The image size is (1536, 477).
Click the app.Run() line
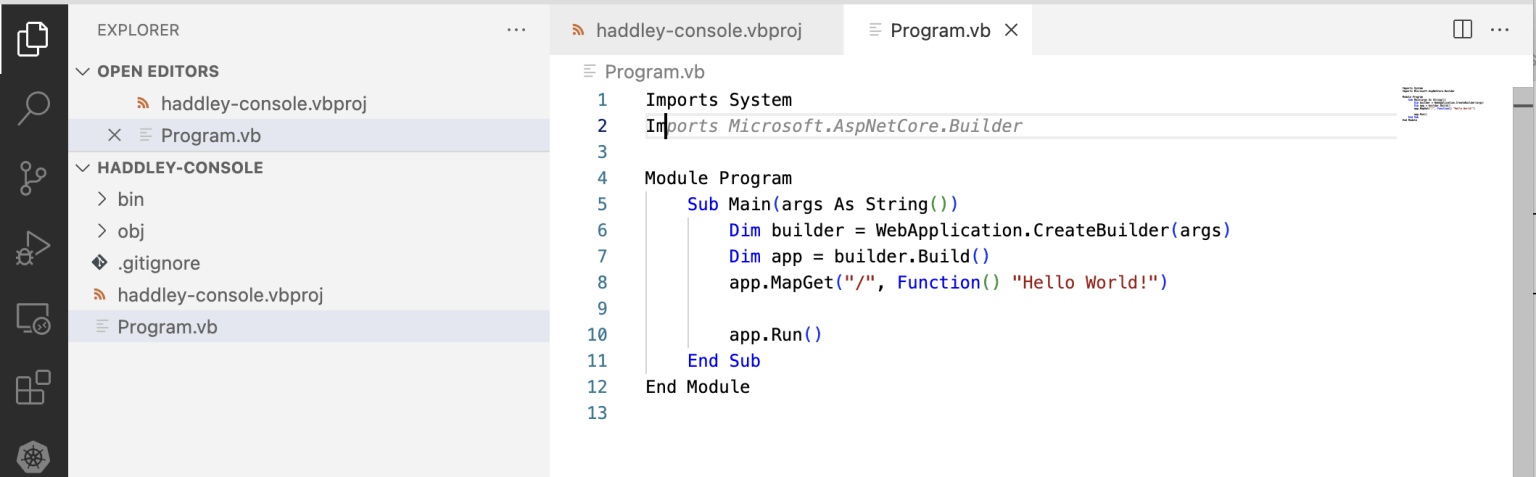(776, 334)
